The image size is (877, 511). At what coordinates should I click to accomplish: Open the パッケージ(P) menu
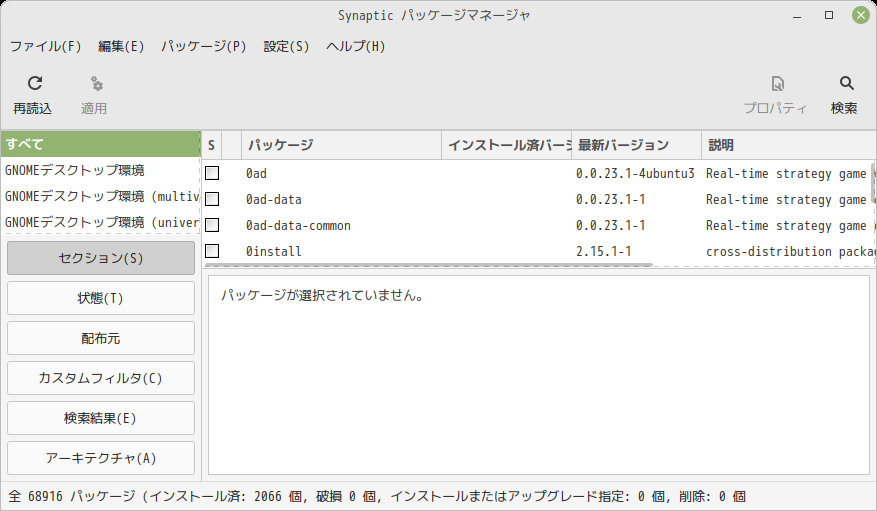204,46
